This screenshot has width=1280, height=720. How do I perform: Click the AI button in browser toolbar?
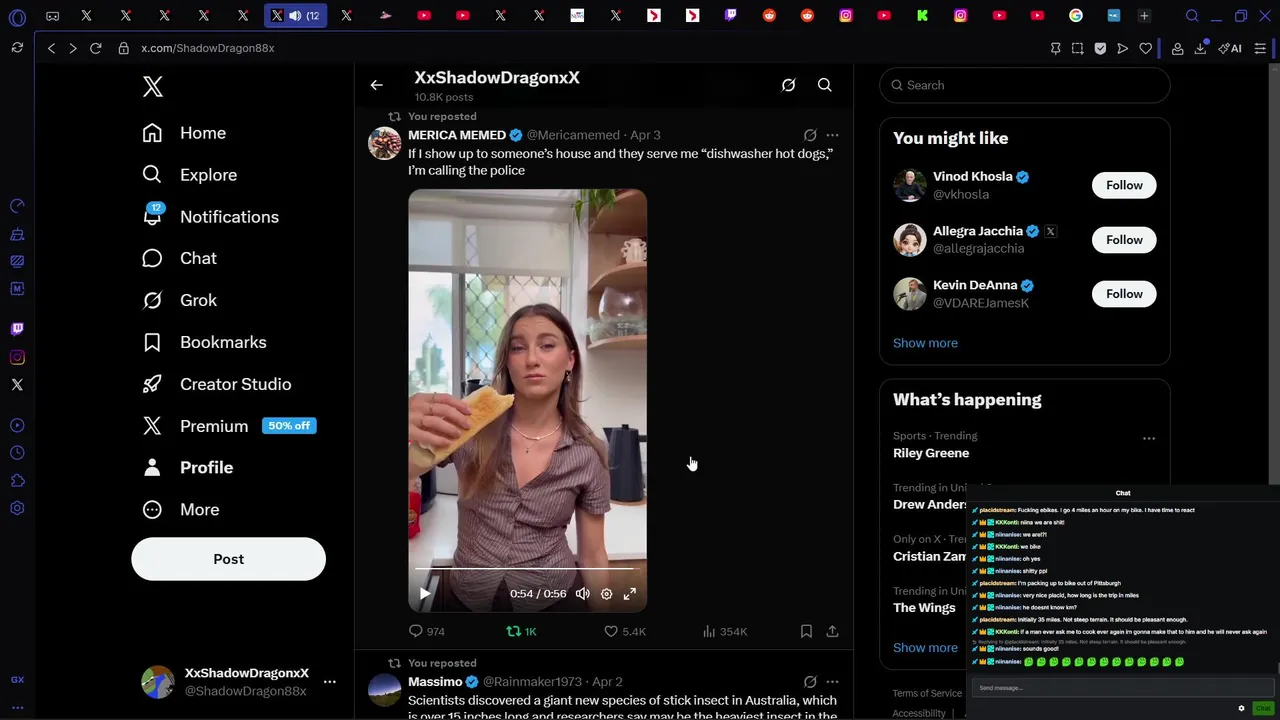pos(1230,48)
